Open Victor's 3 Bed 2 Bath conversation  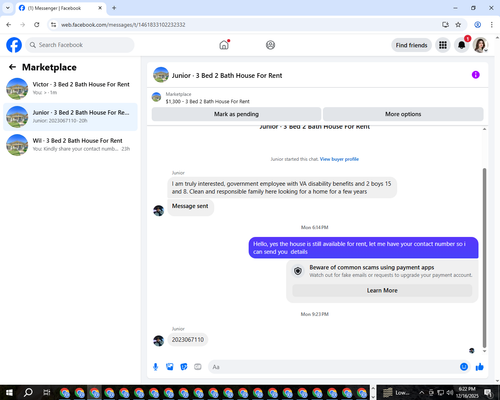click(70, 88)
